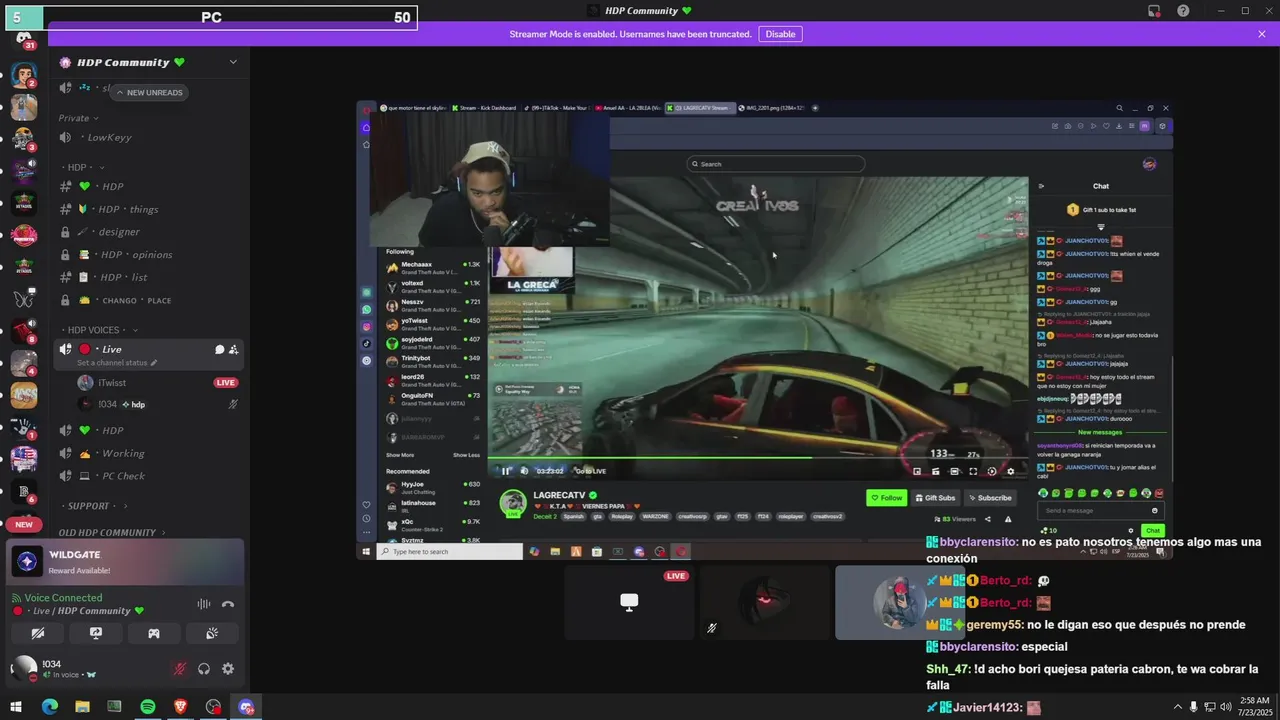Subscribe to LAGRECATV

(x=989, y=498)
